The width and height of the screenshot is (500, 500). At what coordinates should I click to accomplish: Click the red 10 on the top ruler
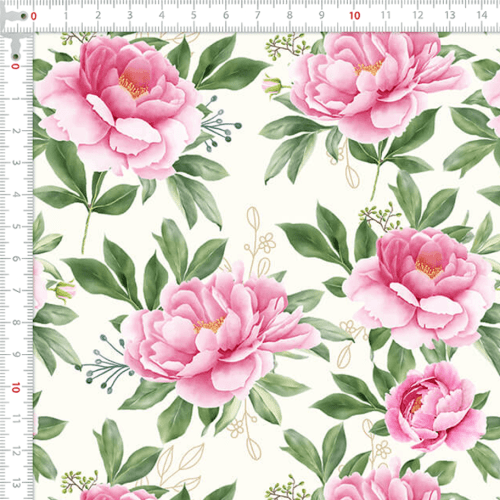tap(355, 15)
